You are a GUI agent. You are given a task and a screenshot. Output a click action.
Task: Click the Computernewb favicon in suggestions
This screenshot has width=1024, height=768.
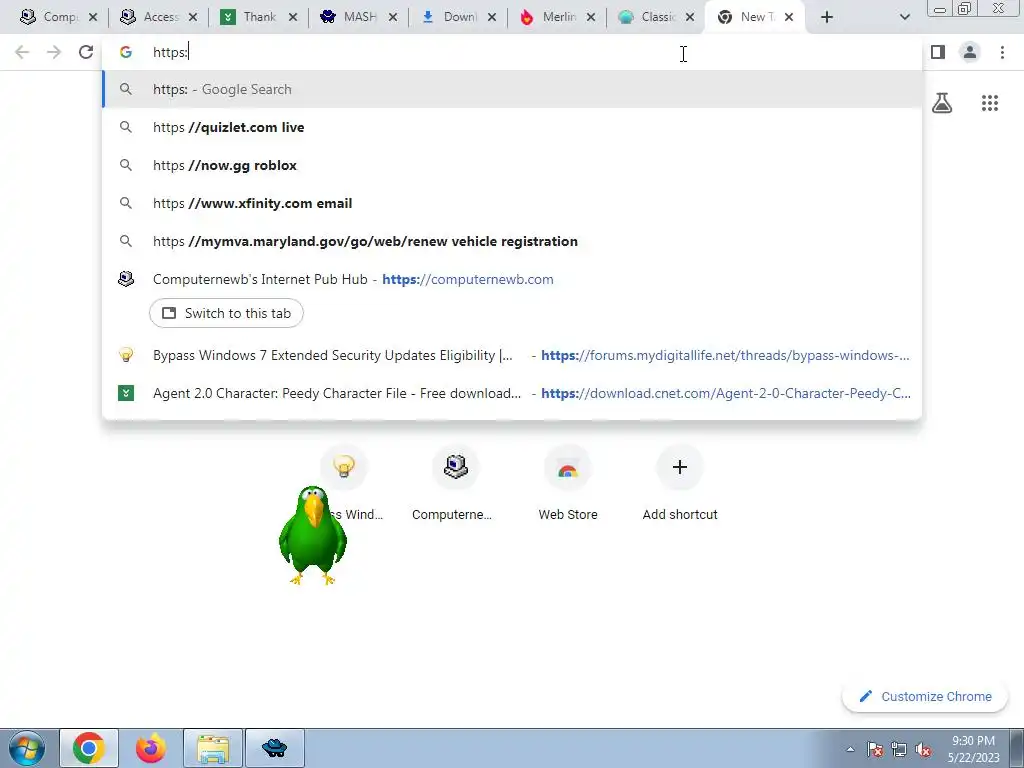tap(126, 279)
